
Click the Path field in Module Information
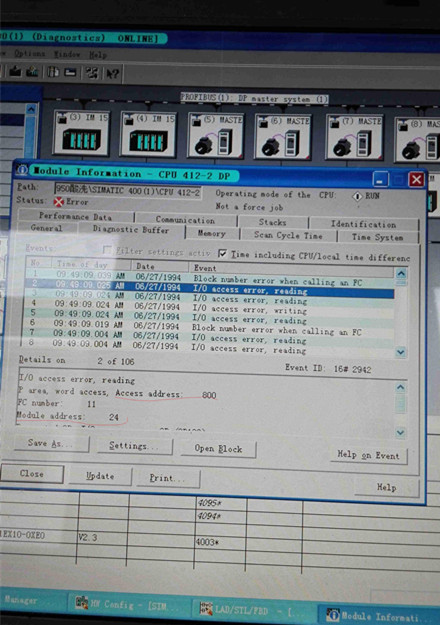point(128,190)
